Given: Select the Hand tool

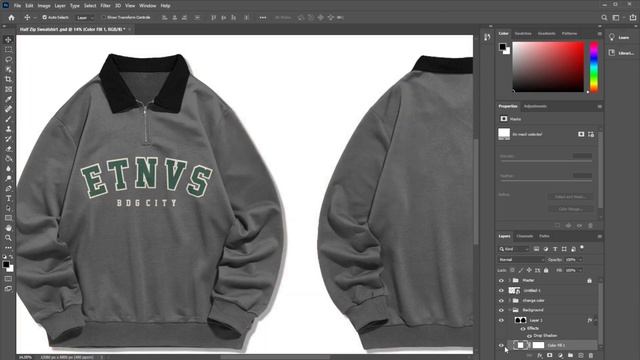Looking at the screenshot, I should click(8, 228).
